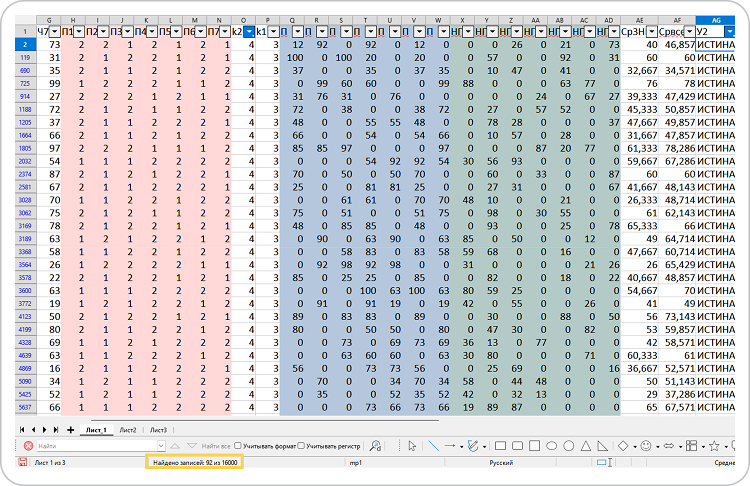
Task: Select the line with arrow end tool
Action: click(x=450, y=446)
